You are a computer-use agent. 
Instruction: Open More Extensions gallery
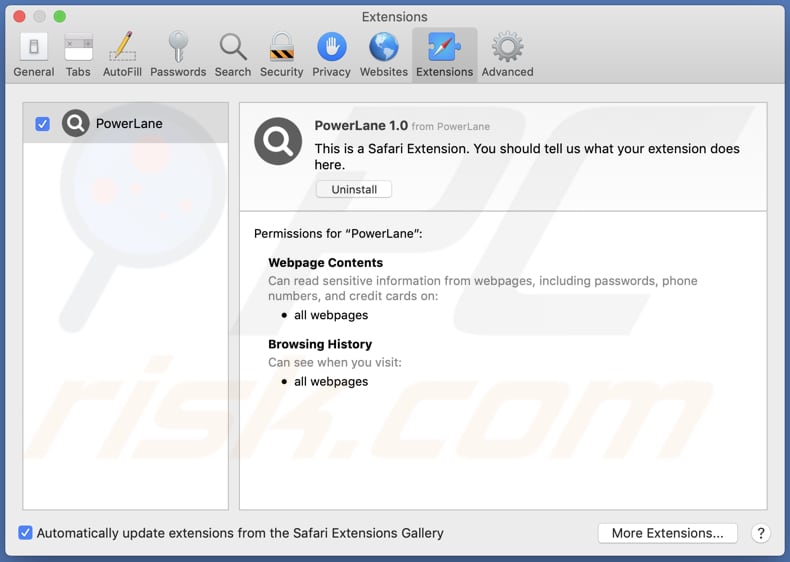point(668,533)
